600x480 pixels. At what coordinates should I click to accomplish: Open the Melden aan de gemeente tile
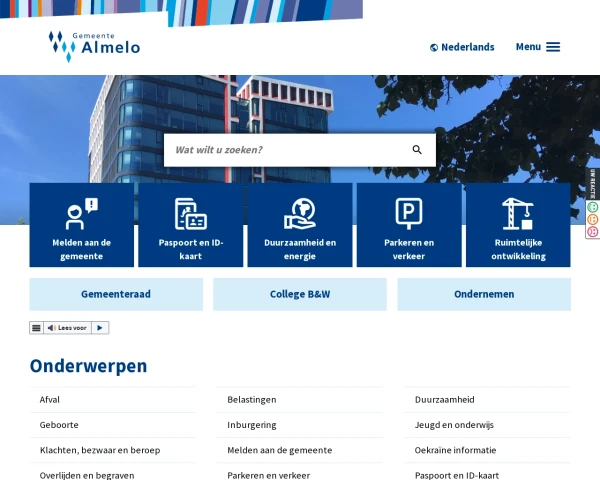(82, 225)
